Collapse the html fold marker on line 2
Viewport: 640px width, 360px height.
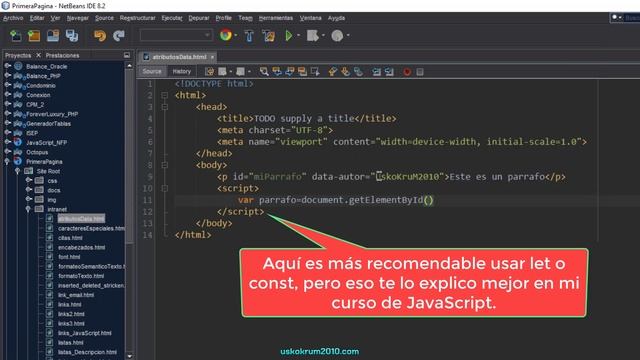[164, 96]
